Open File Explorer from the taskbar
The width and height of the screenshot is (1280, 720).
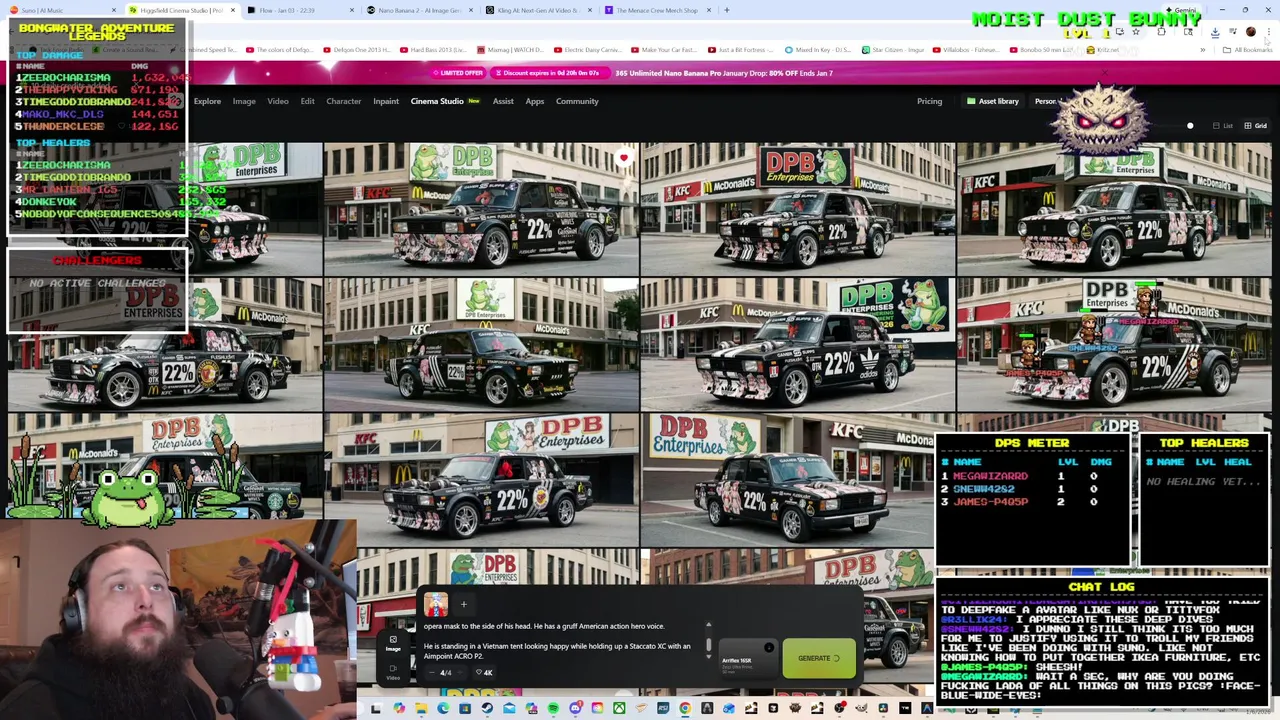pos(421,708)
